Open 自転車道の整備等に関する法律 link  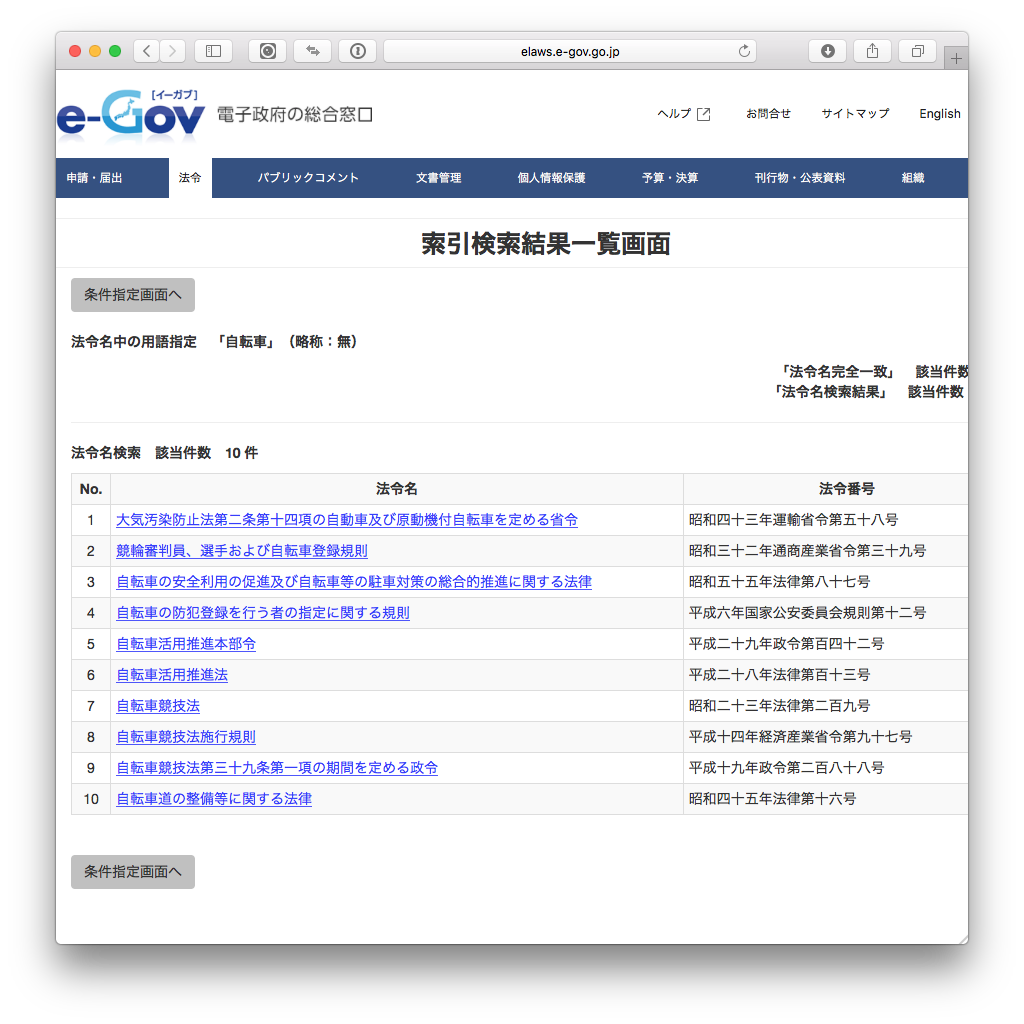pyautogui.click(x=214, y=799)
